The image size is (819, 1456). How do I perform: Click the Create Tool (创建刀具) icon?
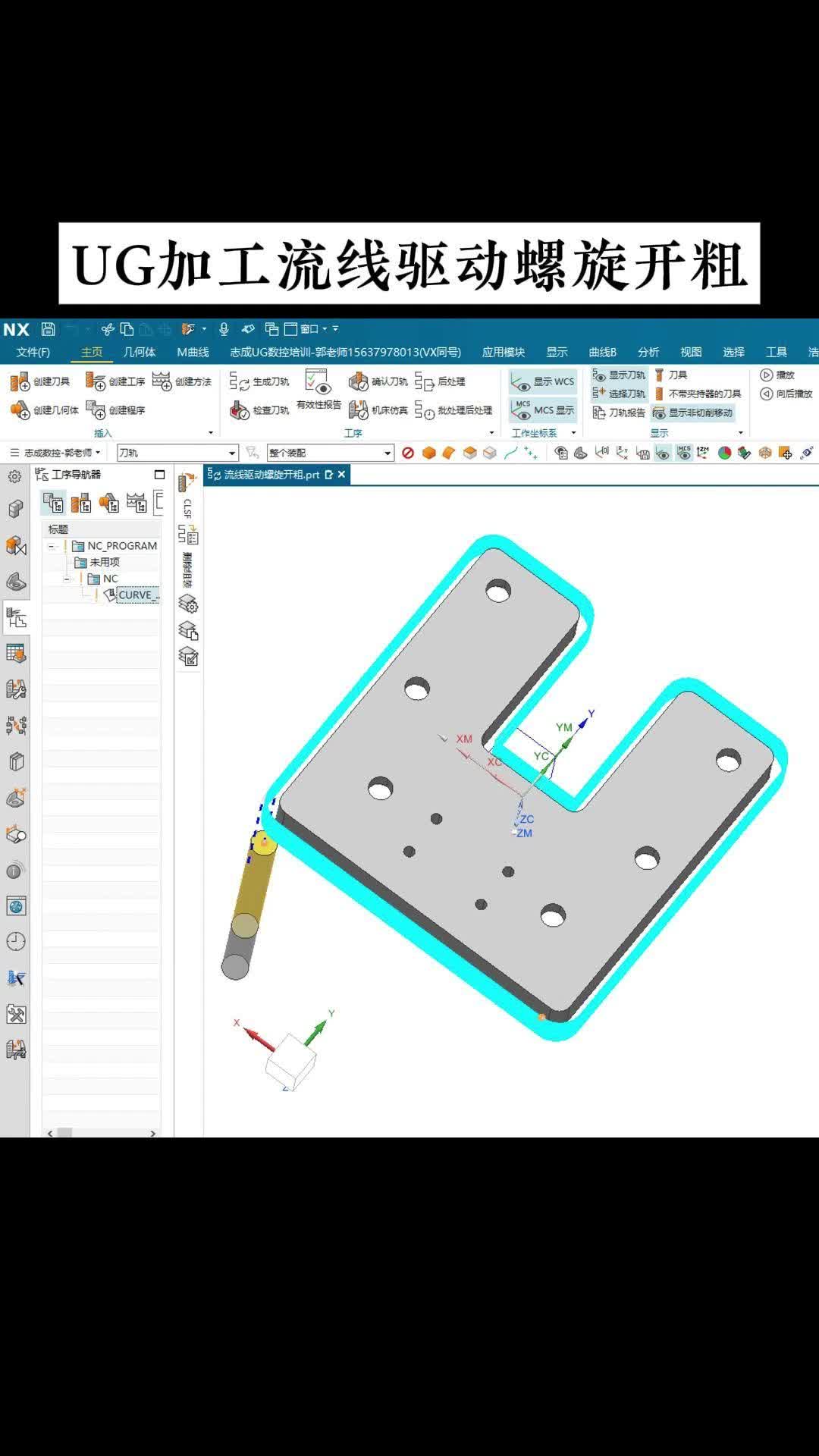tap(20, 381)
